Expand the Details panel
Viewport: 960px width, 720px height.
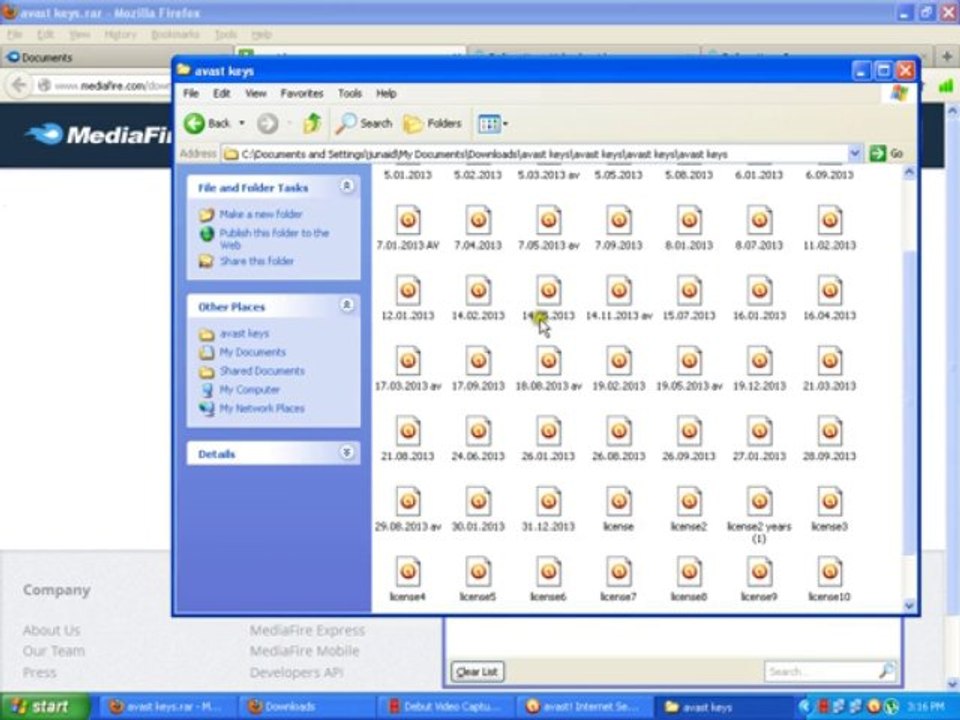point(347,452)
